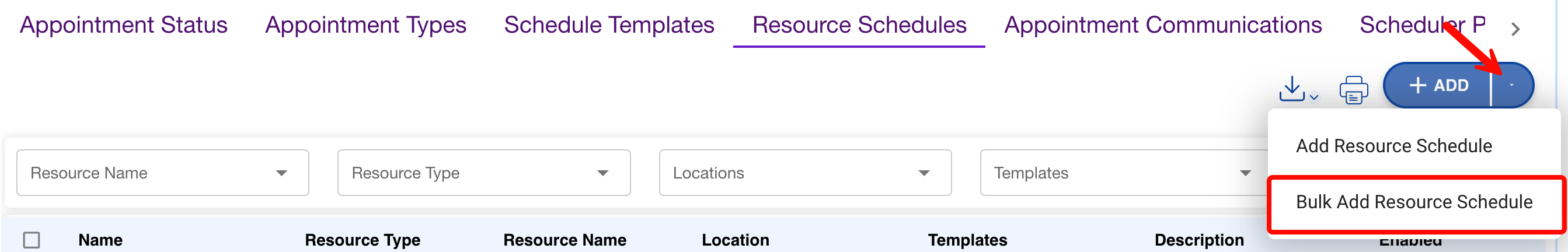
Task: Expand the Resource Type filter dropdown
Action: (483, 173)
